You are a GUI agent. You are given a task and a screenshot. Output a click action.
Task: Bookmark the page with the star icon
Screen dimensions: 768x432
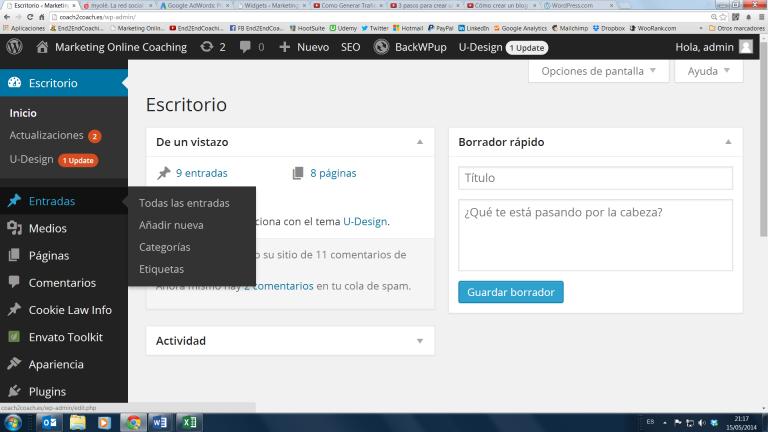pos(723,17)
